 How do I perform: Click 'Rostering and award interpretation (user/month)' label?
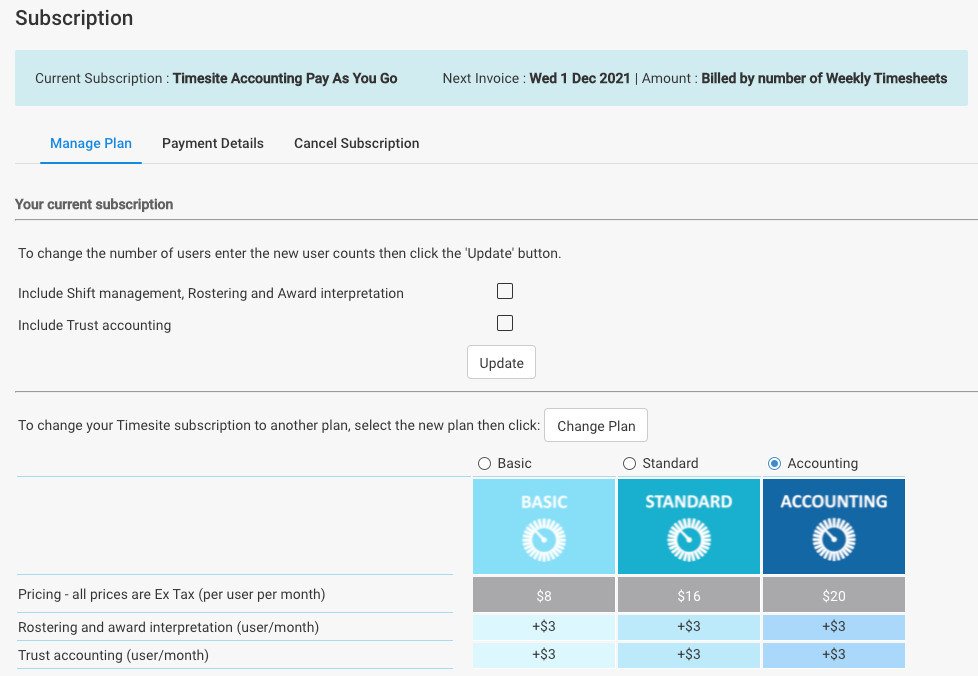click(168, 627)
